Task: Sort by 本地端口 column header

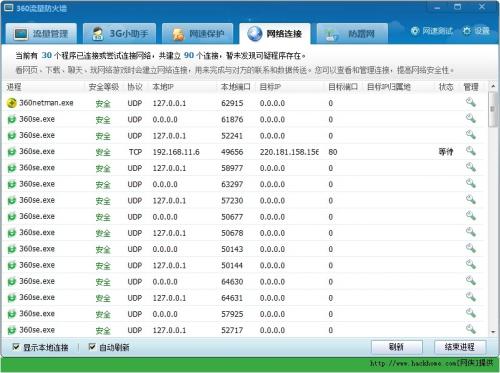Action: 236,87
